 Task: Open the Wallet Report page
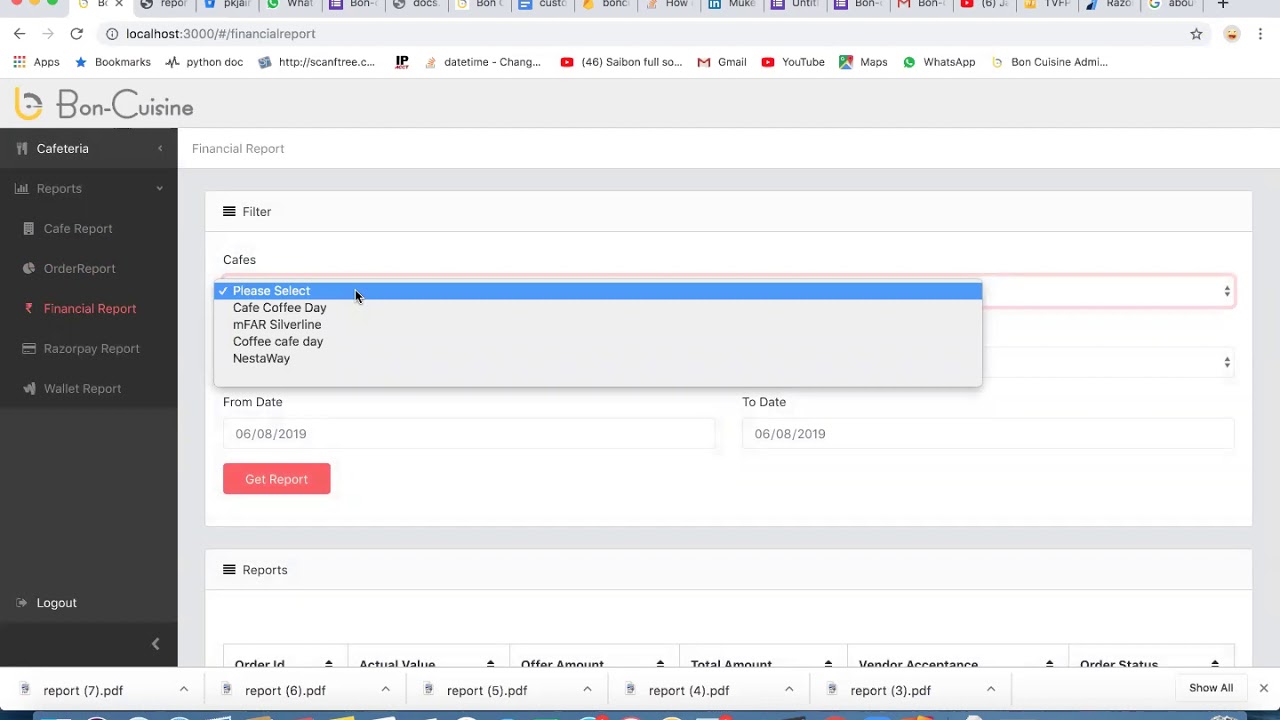pos(82,389)
